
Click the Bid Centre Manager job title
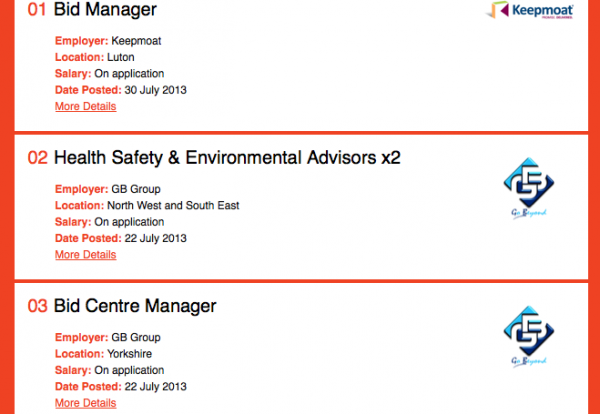135,306
